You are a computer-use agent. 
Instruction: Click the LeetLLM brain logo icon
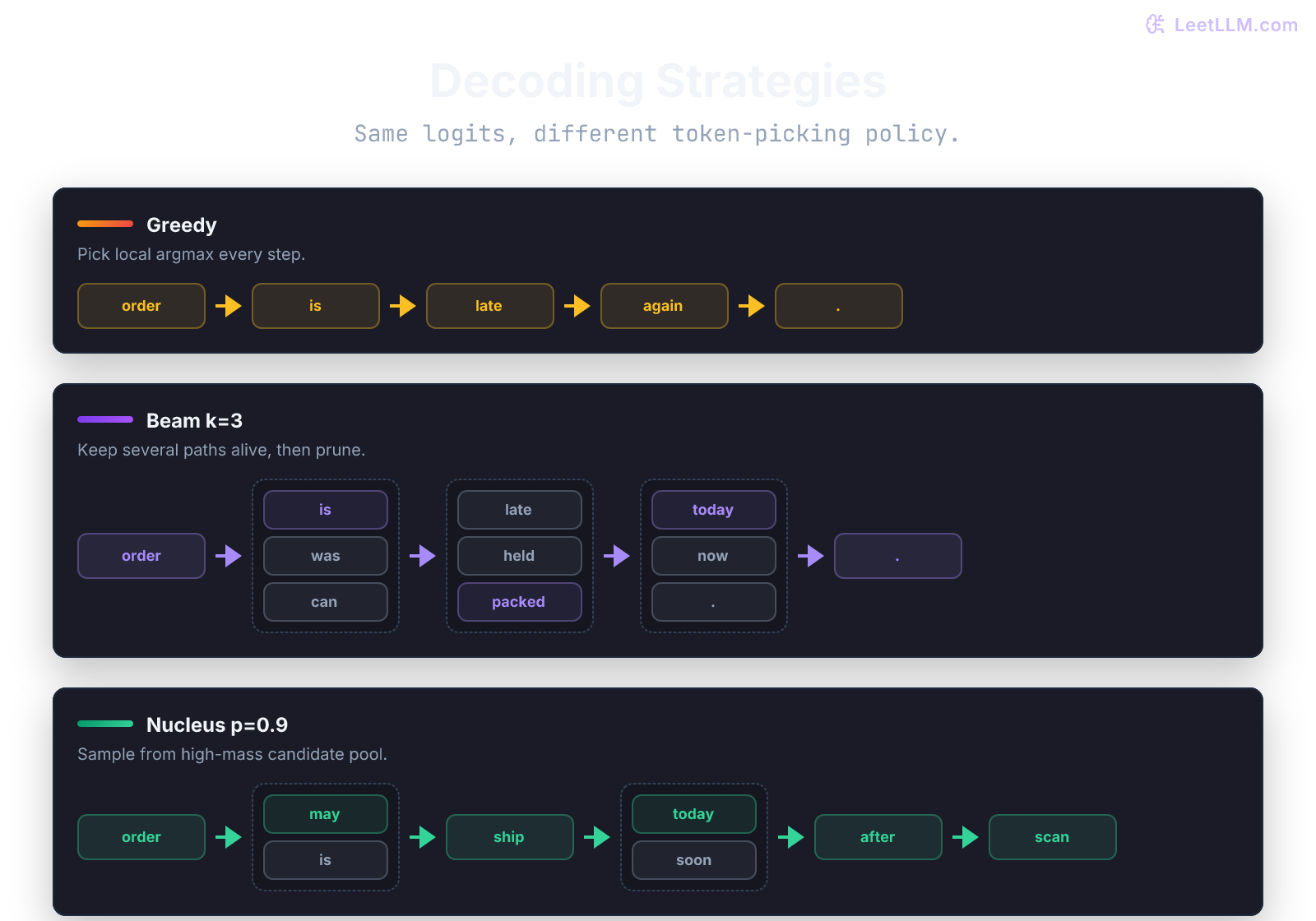(x=1156, y=25)
